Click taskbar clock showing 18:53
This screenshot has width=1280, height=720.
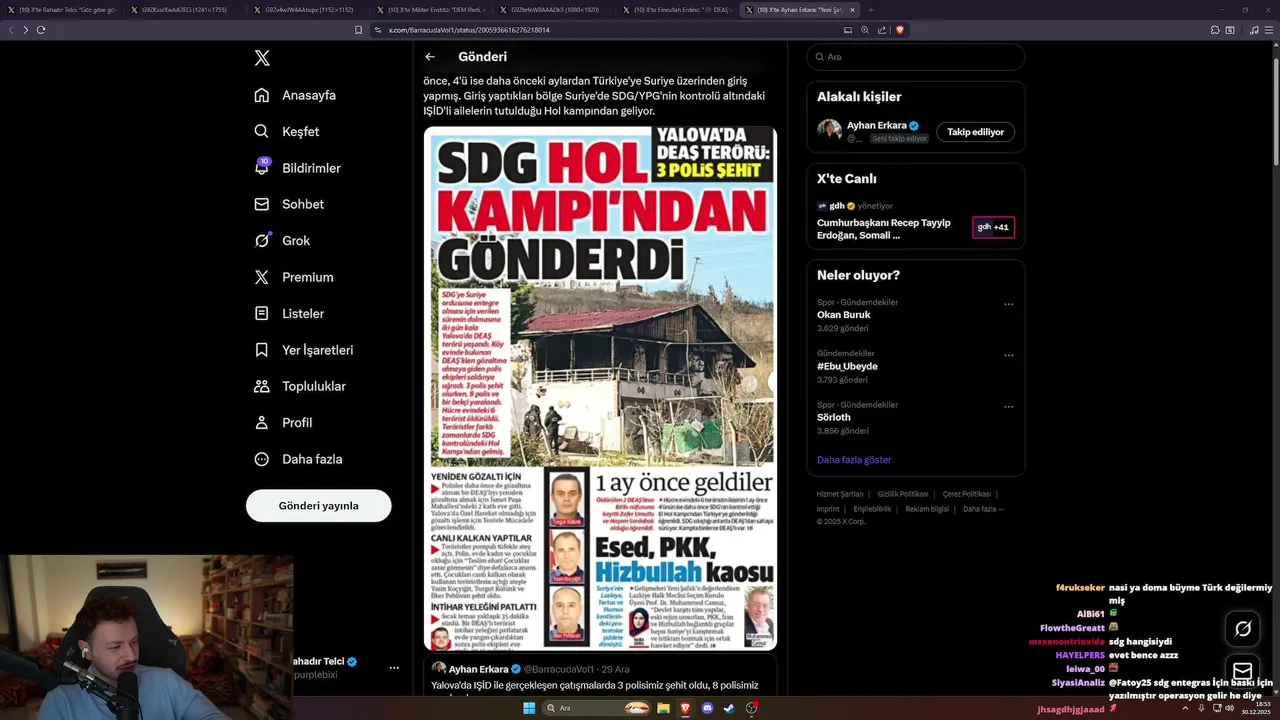click(1256, 708)
